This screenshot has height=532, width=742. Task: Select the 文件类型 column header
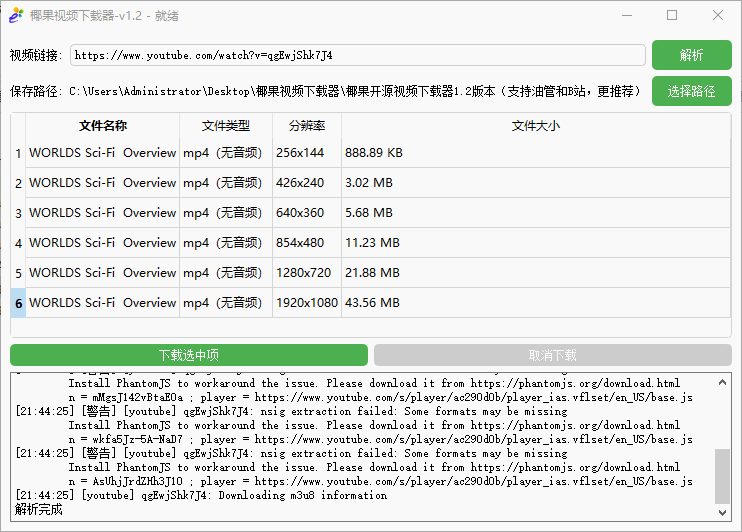pyautogui.click(x=226, y=125)
